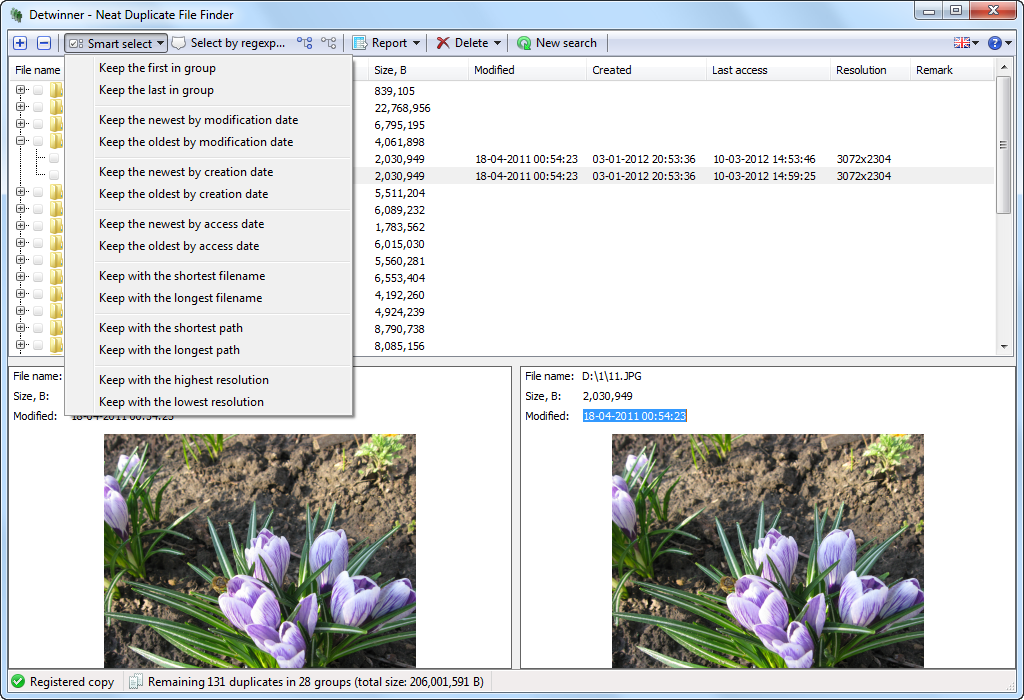Image resolution: width=1024 pixels, height=700 pixels.
Task: Click the green Registered copy status icon
Action: pos(18,682)
